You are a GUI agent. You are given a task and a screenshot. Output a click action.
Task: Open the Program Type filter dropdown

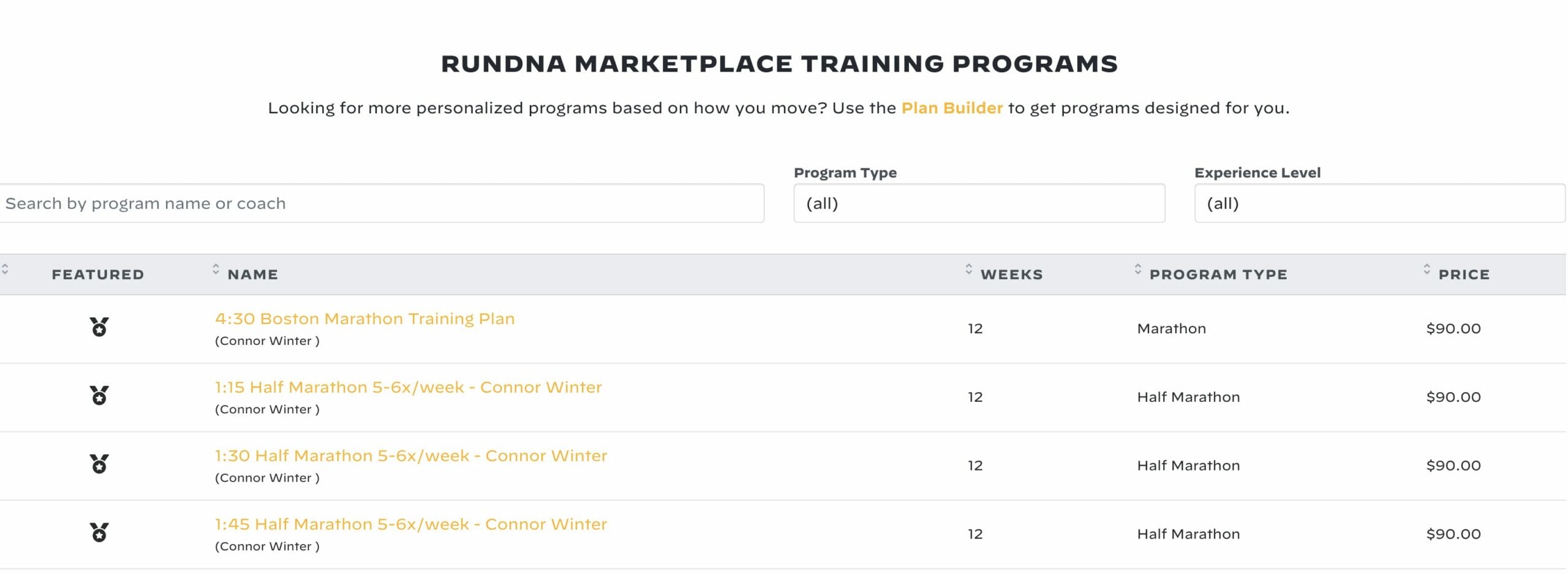pos(979,203)
